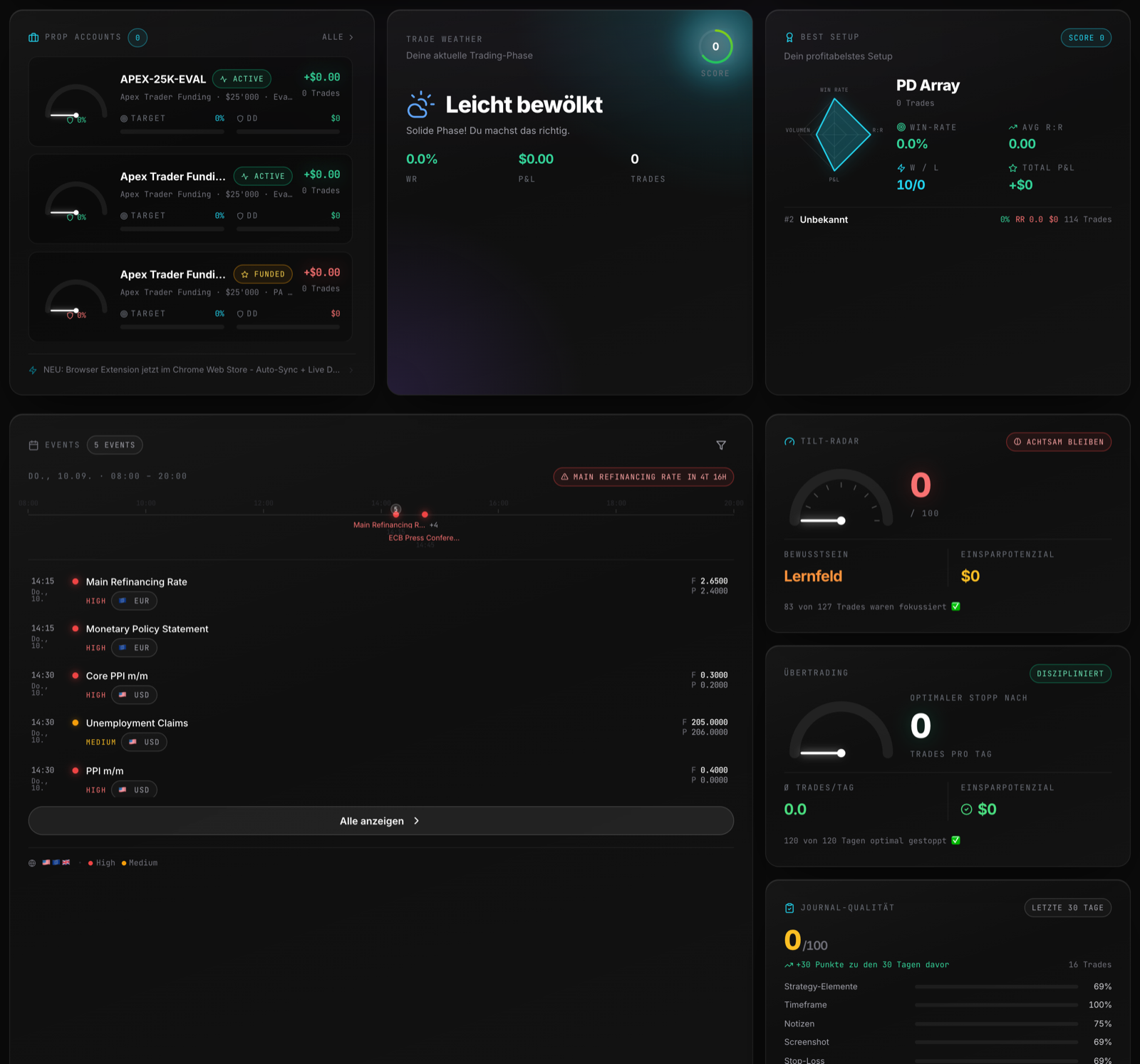This screenshot has height=1064, width=1140.
Task: Click the PD Array radar chart
Action: pyautogui.click(x=835, y=134)
